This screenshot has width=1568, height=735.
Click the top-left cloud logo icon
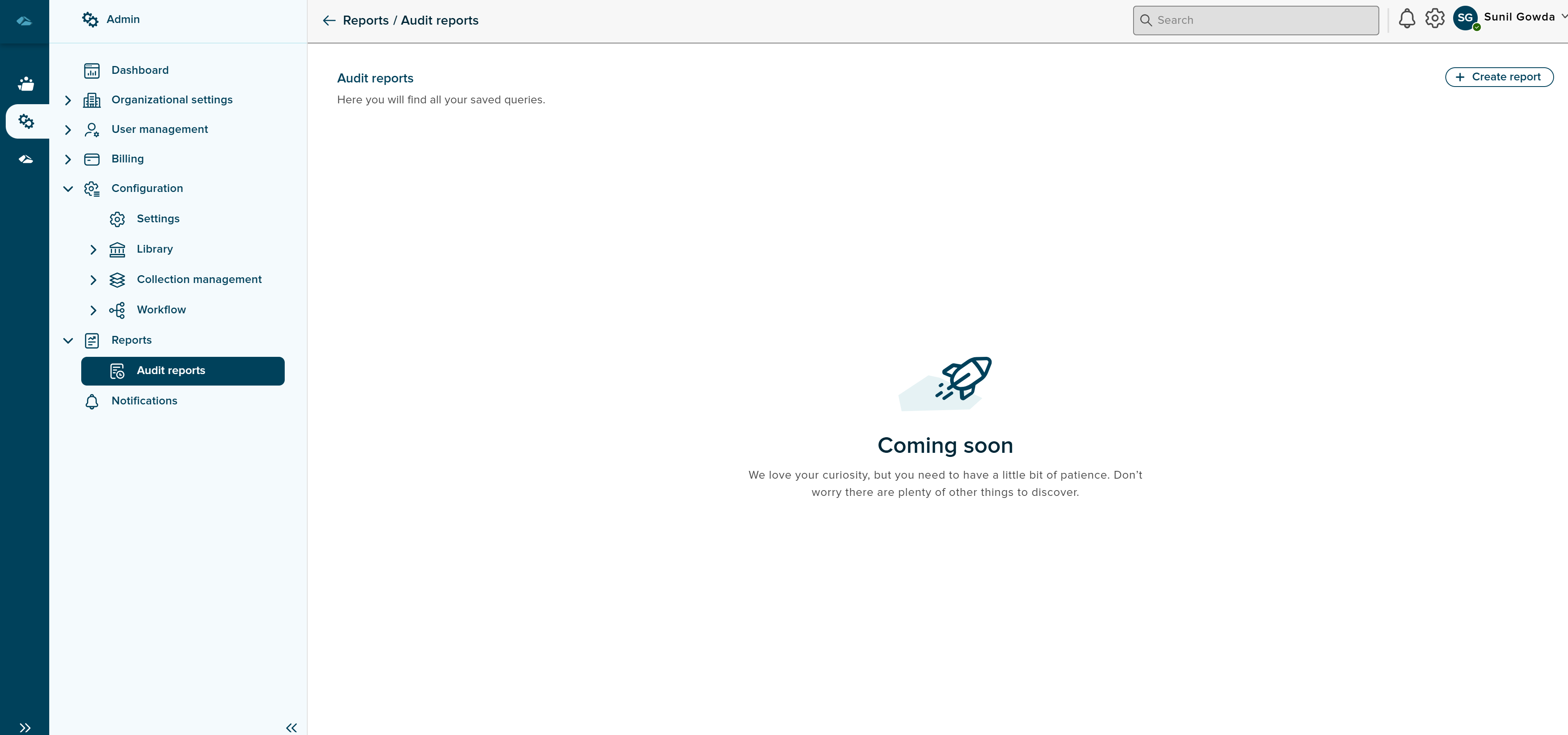pyautogui.click(x=24, y=21)
